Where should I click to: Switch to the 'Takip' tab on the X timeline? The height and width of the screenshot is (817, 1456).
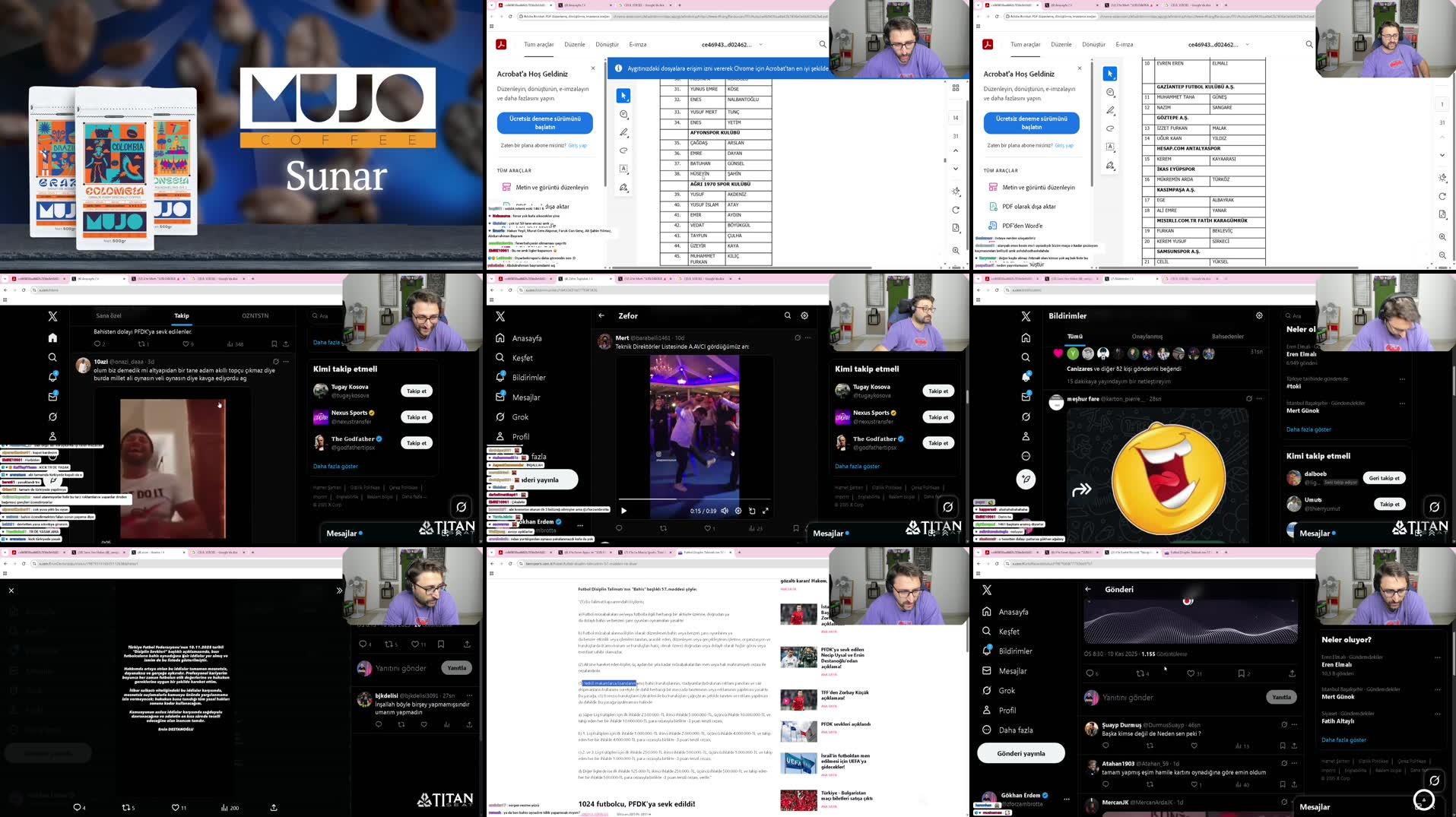[x=181, y=315]
